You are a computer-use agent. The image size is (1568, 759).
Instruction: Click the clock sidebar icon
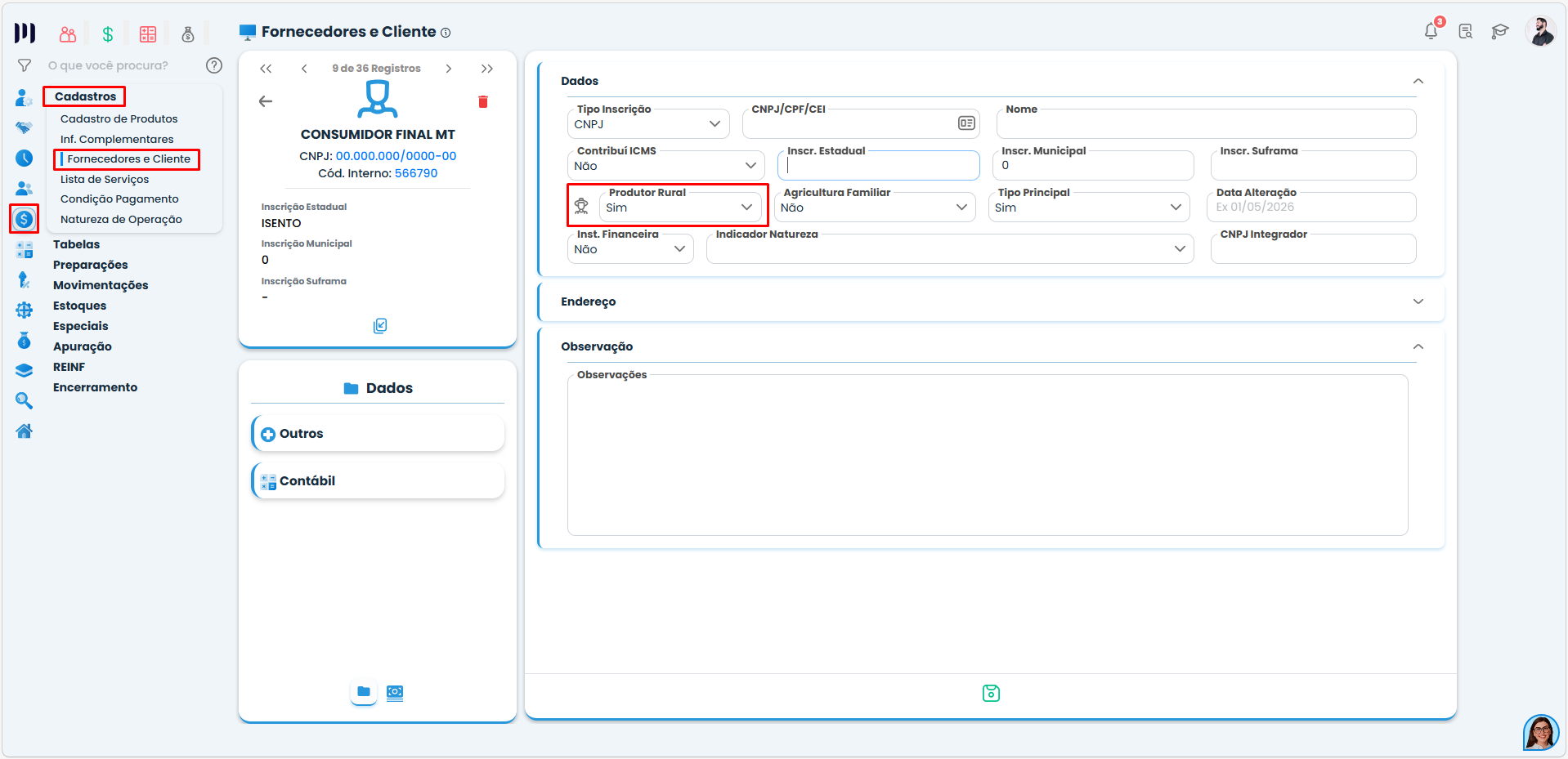point(25,158)
